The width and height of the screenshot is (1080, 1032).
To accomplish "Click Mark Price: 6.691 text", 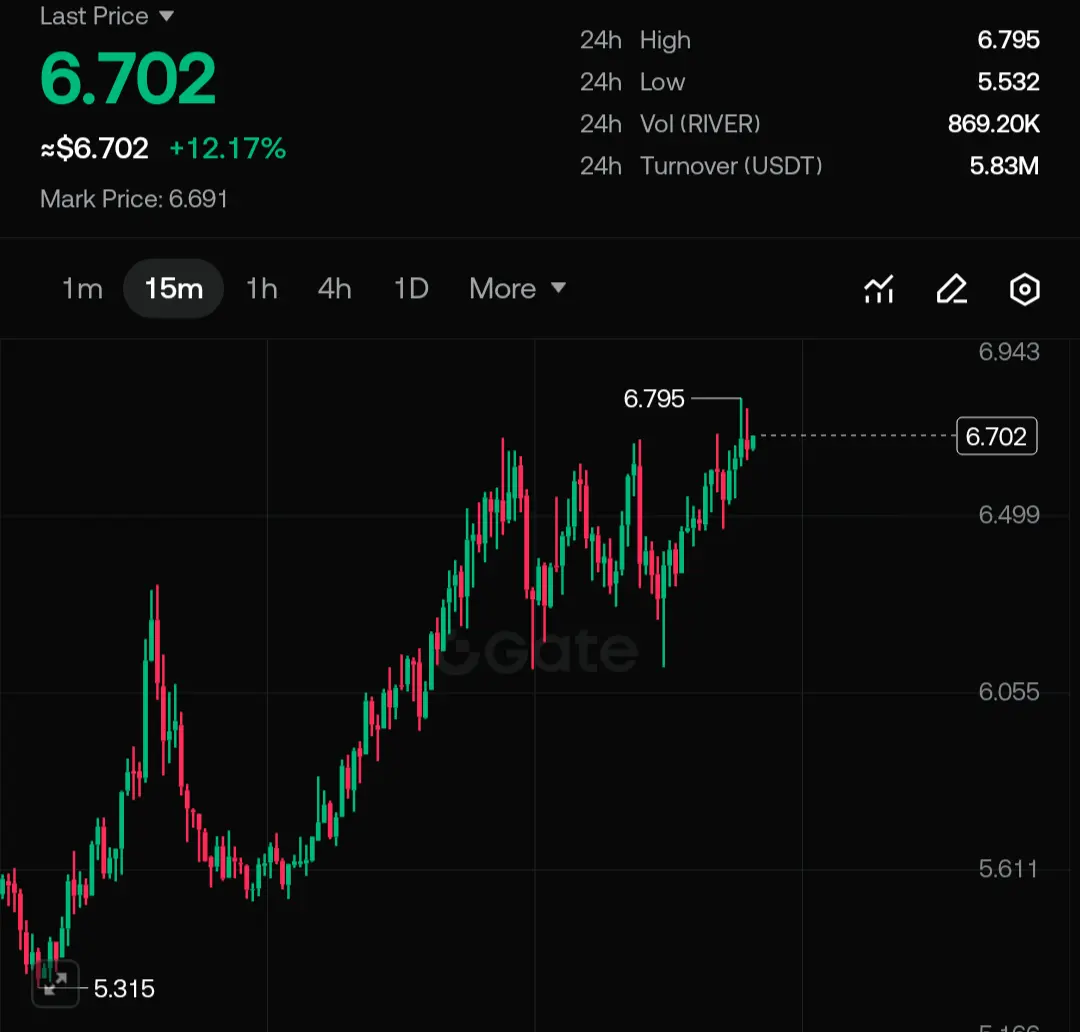I will pyautogui.click(x=134, y=199).
